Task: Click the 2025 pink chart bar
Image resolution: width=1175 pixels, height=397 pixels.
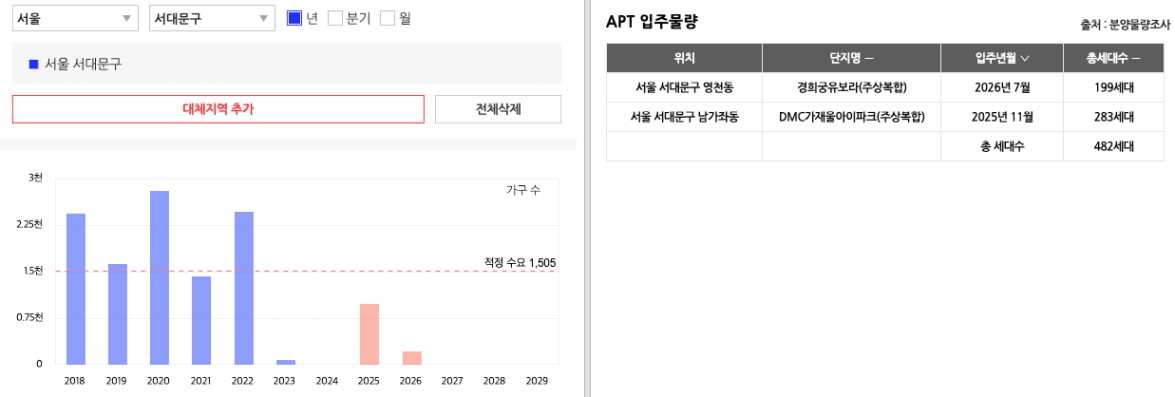Action: 369,334
